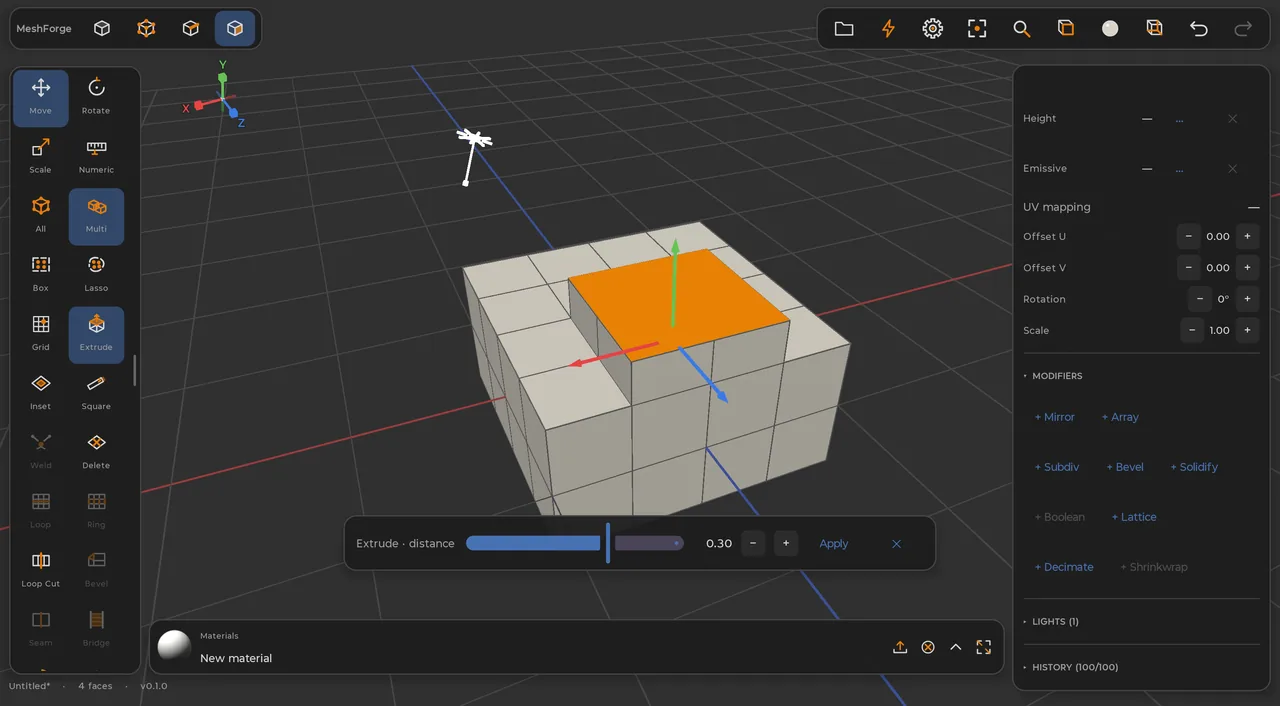
Task: Select the Weld tool
Action: tap(41, 452)
